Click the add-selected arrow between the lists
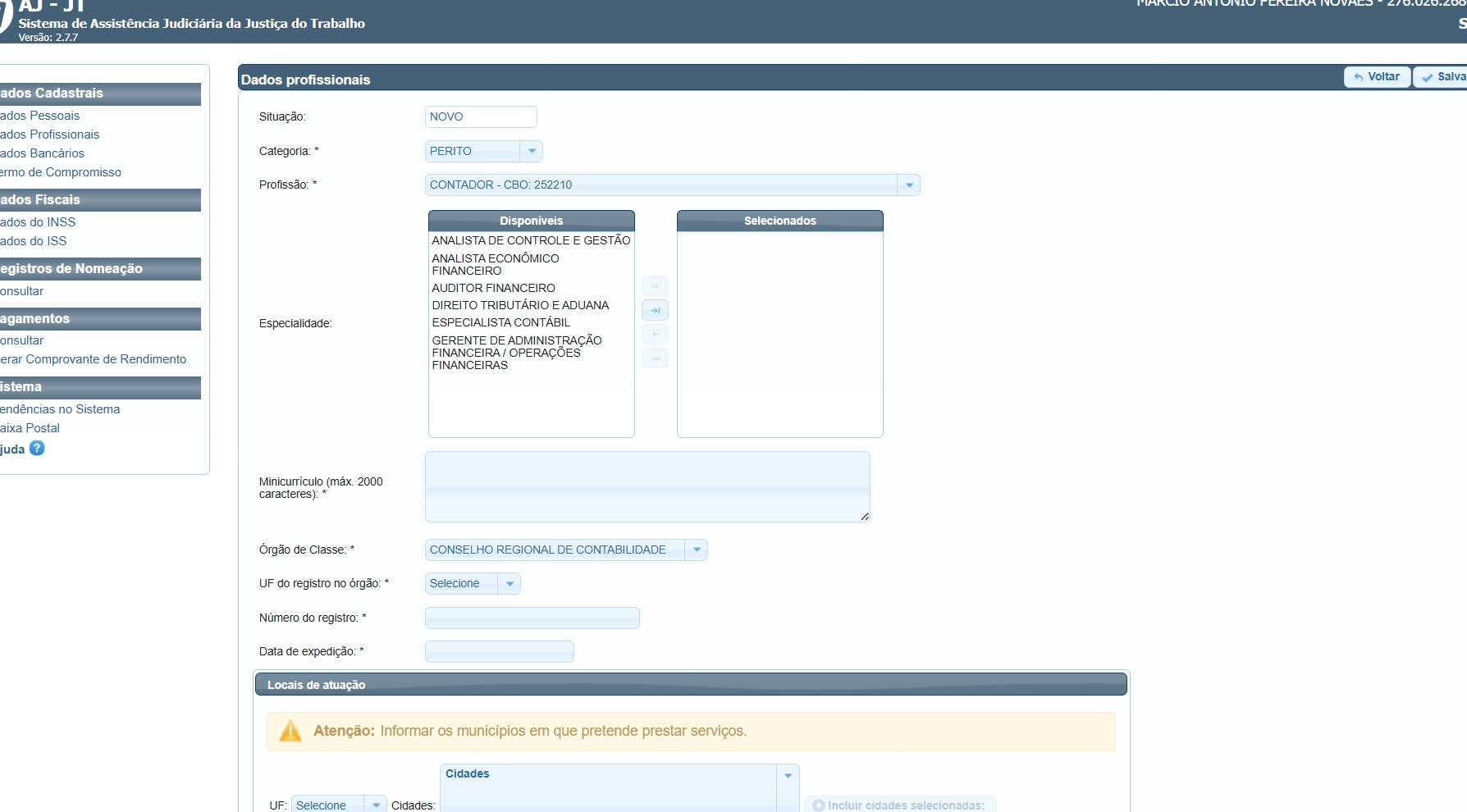The width and height of the screenshot is (1467, 812). [655, 286]
